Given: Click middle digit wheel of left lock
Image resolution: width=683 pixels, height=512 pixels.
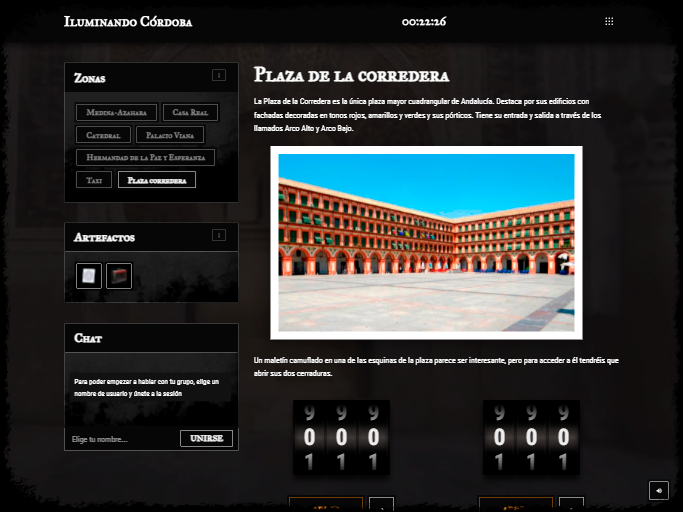Looking at the screenshot, I should (341, 437).
